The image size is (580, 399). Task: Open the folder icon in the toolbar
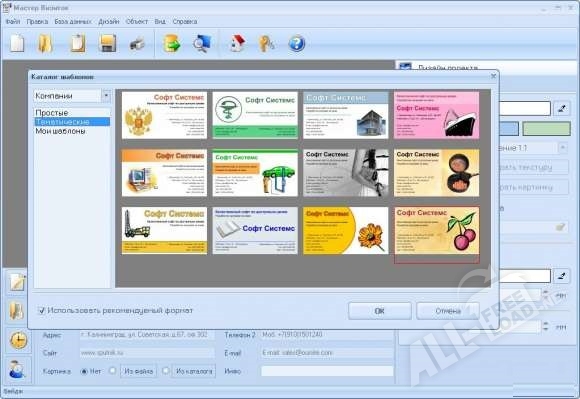coord(45,43)
